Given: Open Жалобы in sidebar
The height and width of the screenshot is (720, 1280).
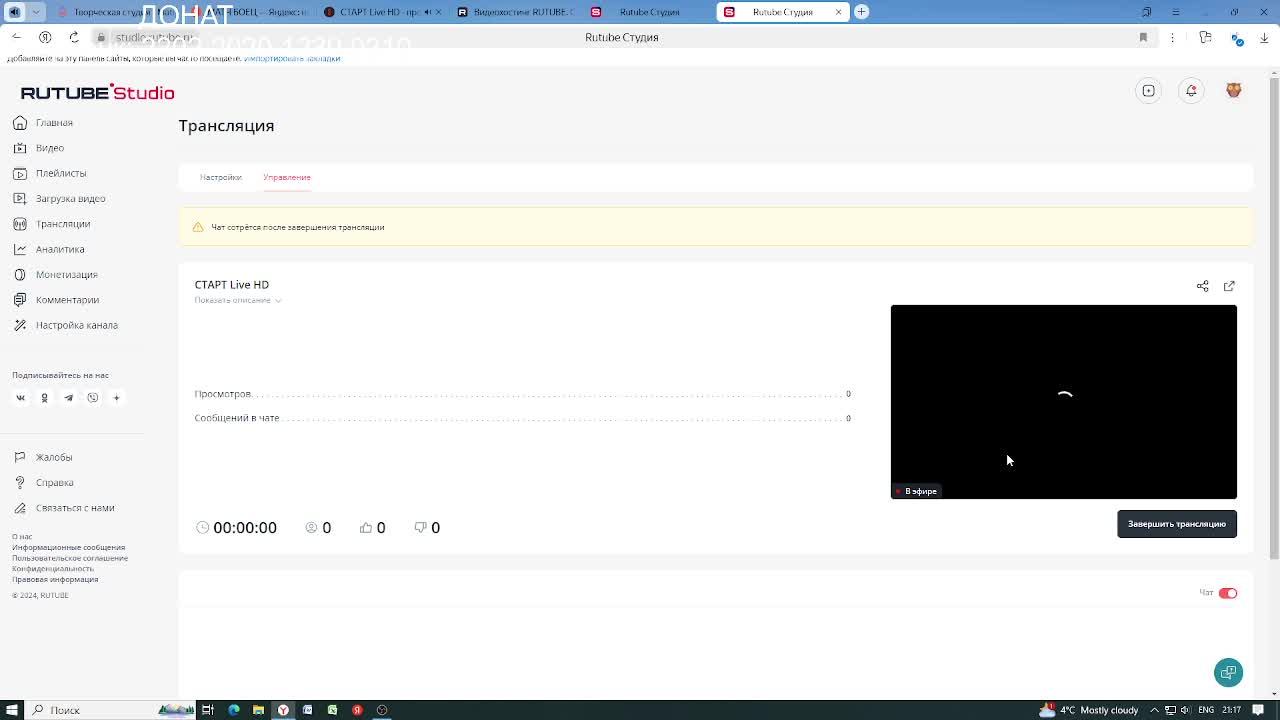Looking at the screenshot, I should point(43,457).
